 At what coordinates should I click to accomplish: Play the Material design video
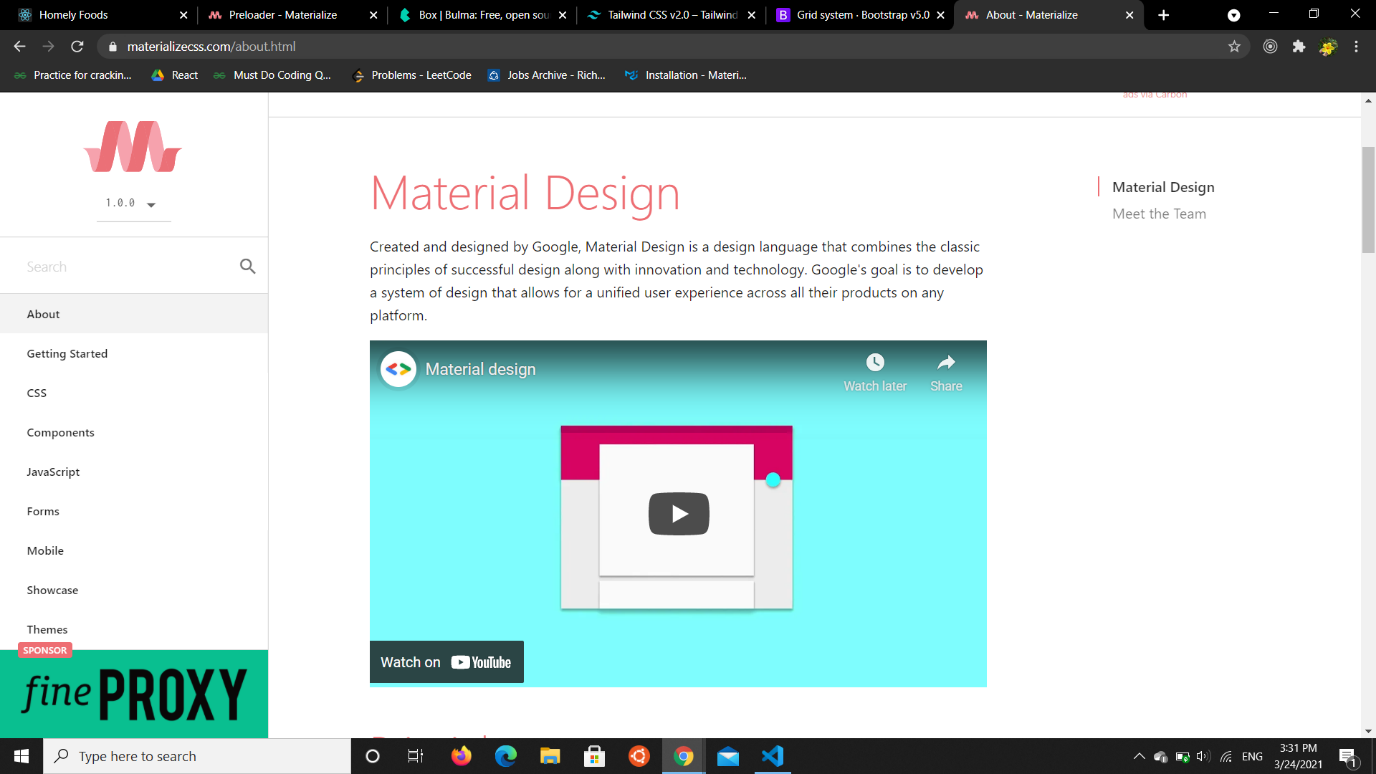click(678, 514)
